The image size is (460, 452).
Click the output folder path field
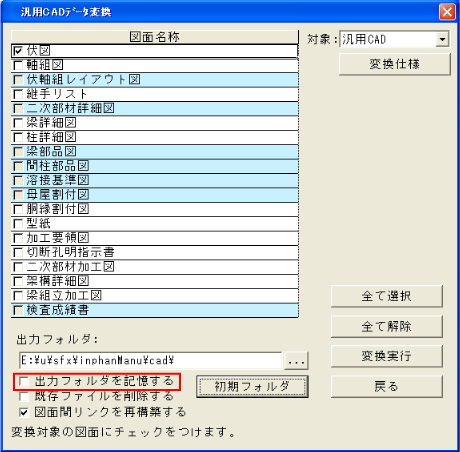coord(151,361)
